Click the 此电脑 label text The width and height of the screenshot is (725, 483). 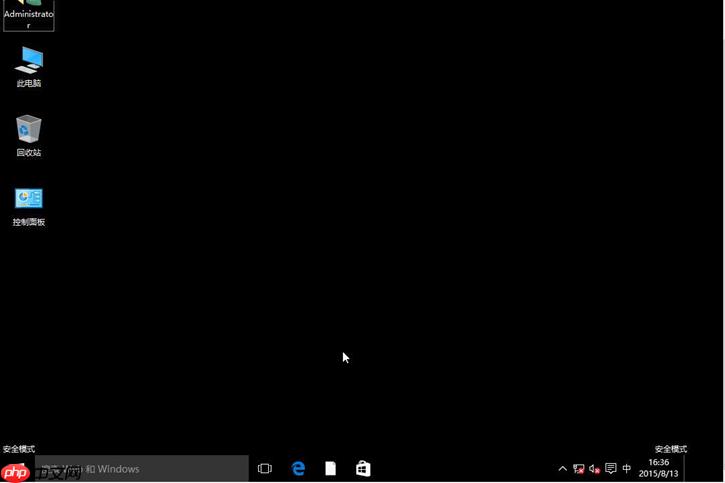(29, 84)
